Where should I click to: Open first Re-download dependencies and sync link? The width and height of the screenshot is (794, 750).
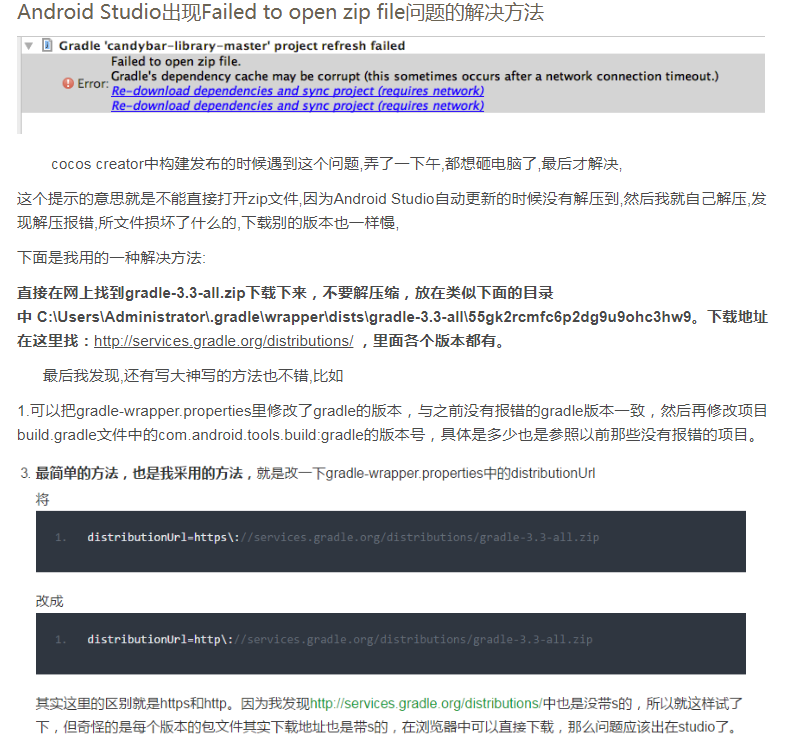click(x=297, y=91)
